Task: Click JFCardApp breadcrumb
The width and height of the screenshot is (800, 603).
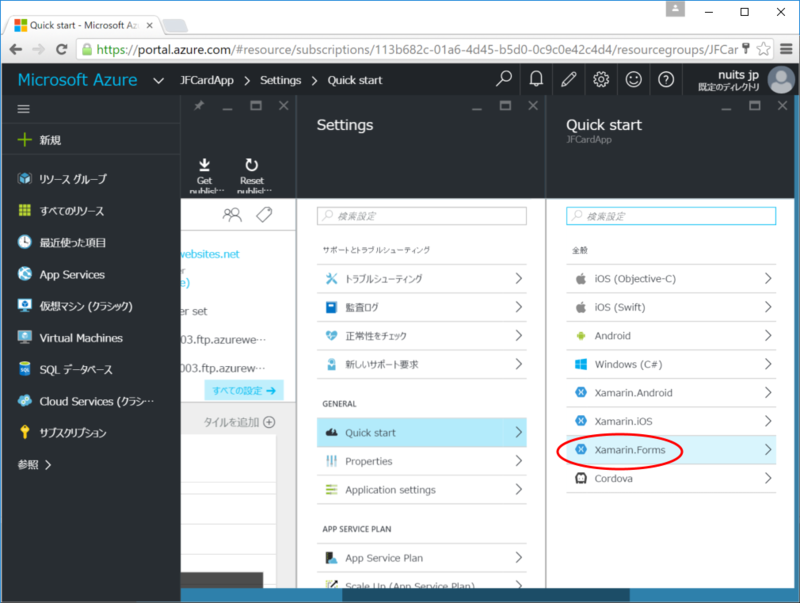Action: coord(207,80)
